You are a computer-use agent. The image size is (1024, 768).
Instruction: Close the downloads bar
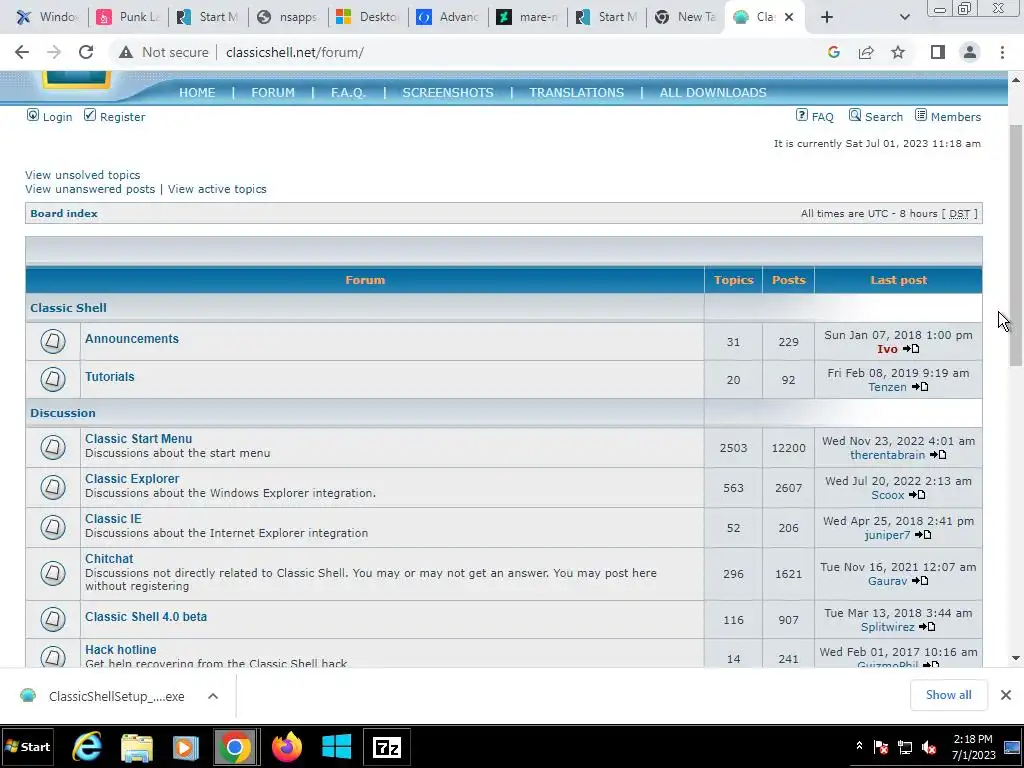[1006, 695]
